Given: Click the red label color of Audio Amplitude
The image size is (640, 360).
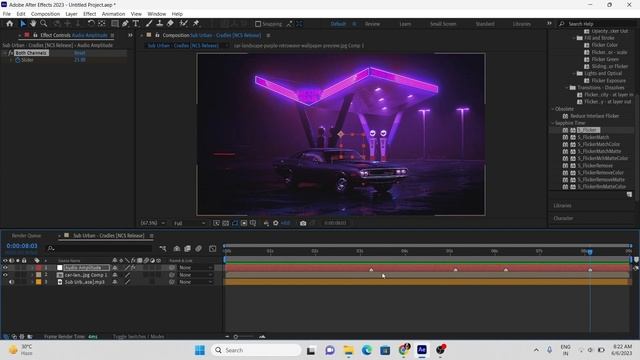Looking at the screenshot, I should (38, 268).
